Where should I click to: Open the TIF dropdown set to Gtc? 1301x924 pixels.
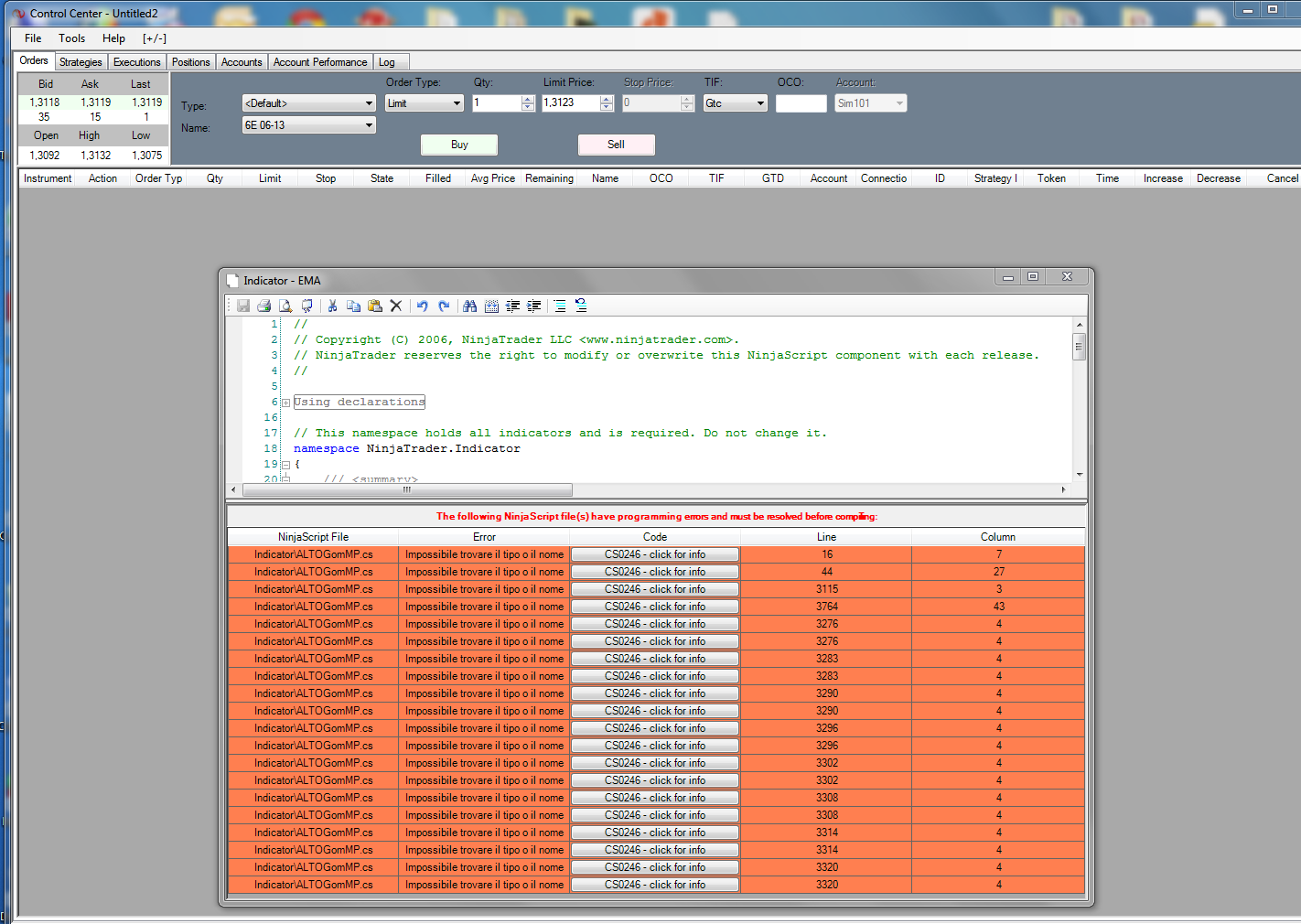point(736,103)
